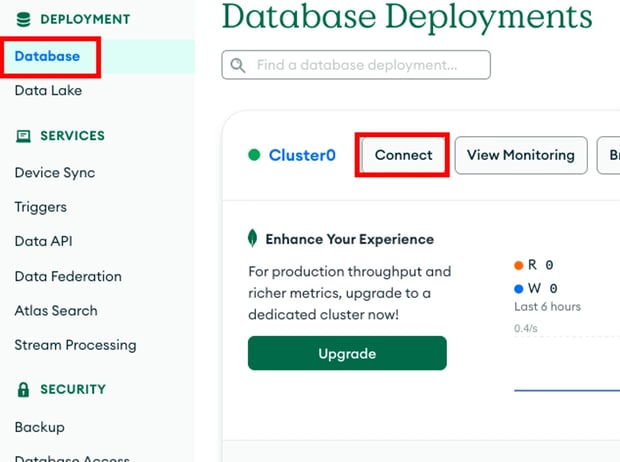This screenshot has height=462, width=620.
Task: Open Stream Processing service
Action: click(76, 345)
